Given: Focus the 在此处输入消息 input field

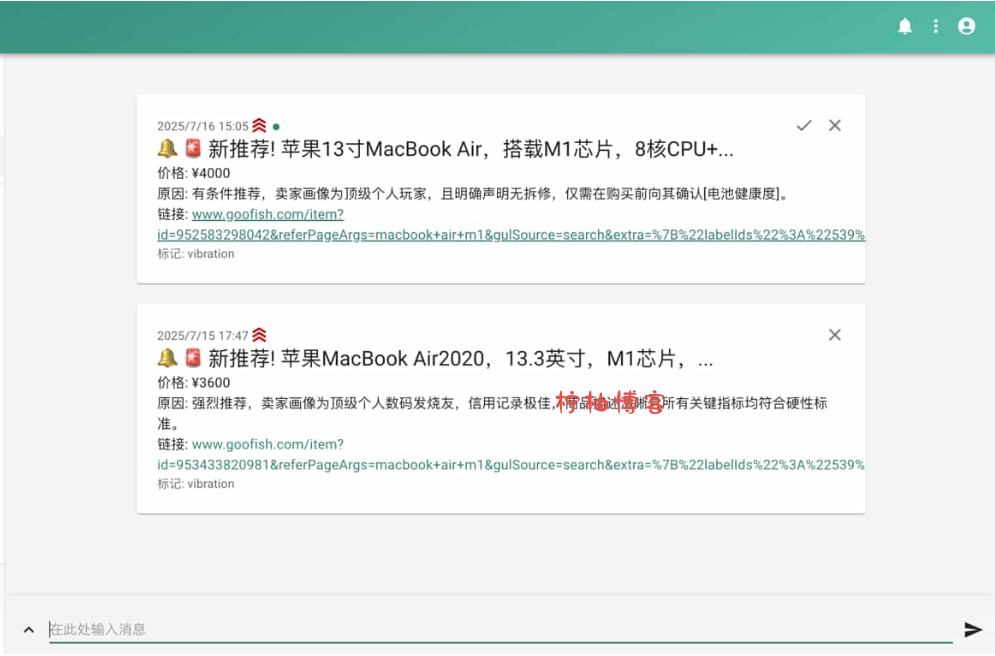Looking at the screenshot, I should [500, 629].
